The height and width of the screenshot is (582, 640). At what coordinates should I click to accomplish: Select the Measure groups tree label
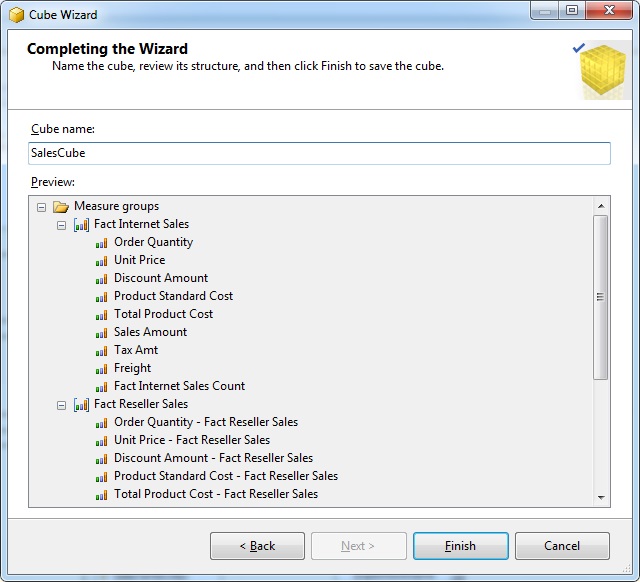pyautogui.click(x=116, y=206)
